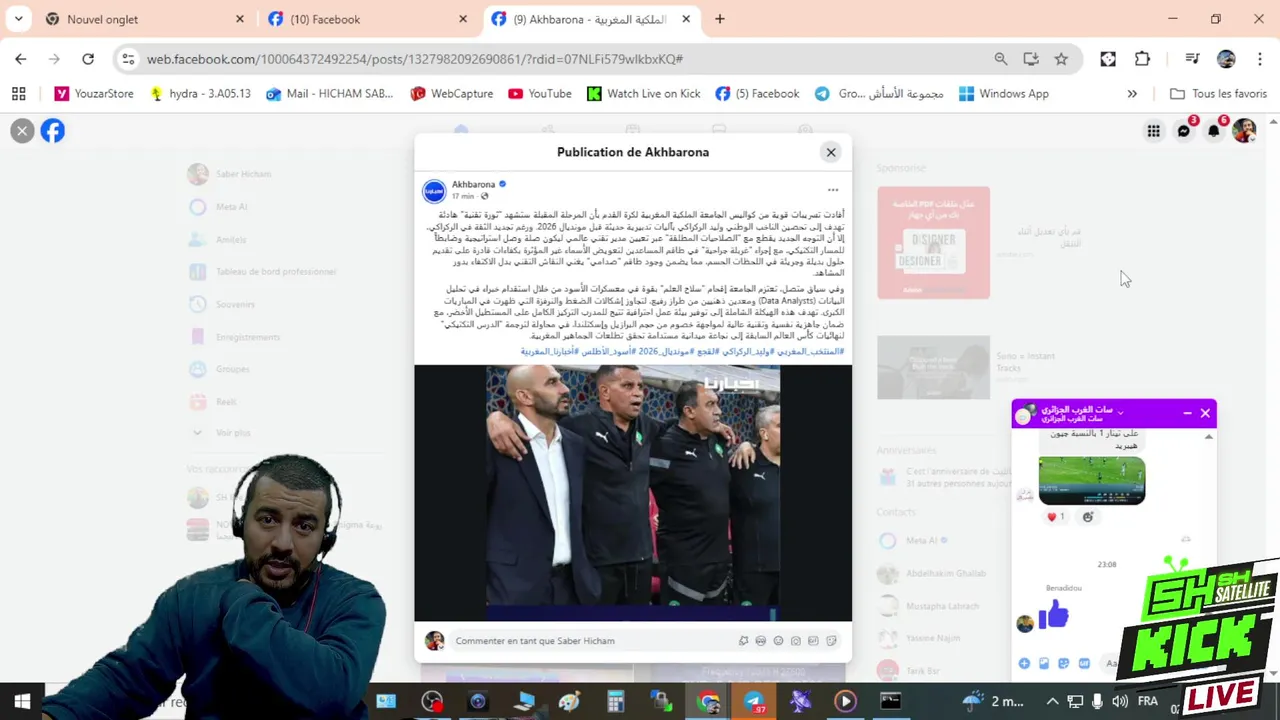Image resolution: width=1280 pixels, height=720 pixels.
Task: Open the post options three-dot menu
Action: click(x=832, y=190)
